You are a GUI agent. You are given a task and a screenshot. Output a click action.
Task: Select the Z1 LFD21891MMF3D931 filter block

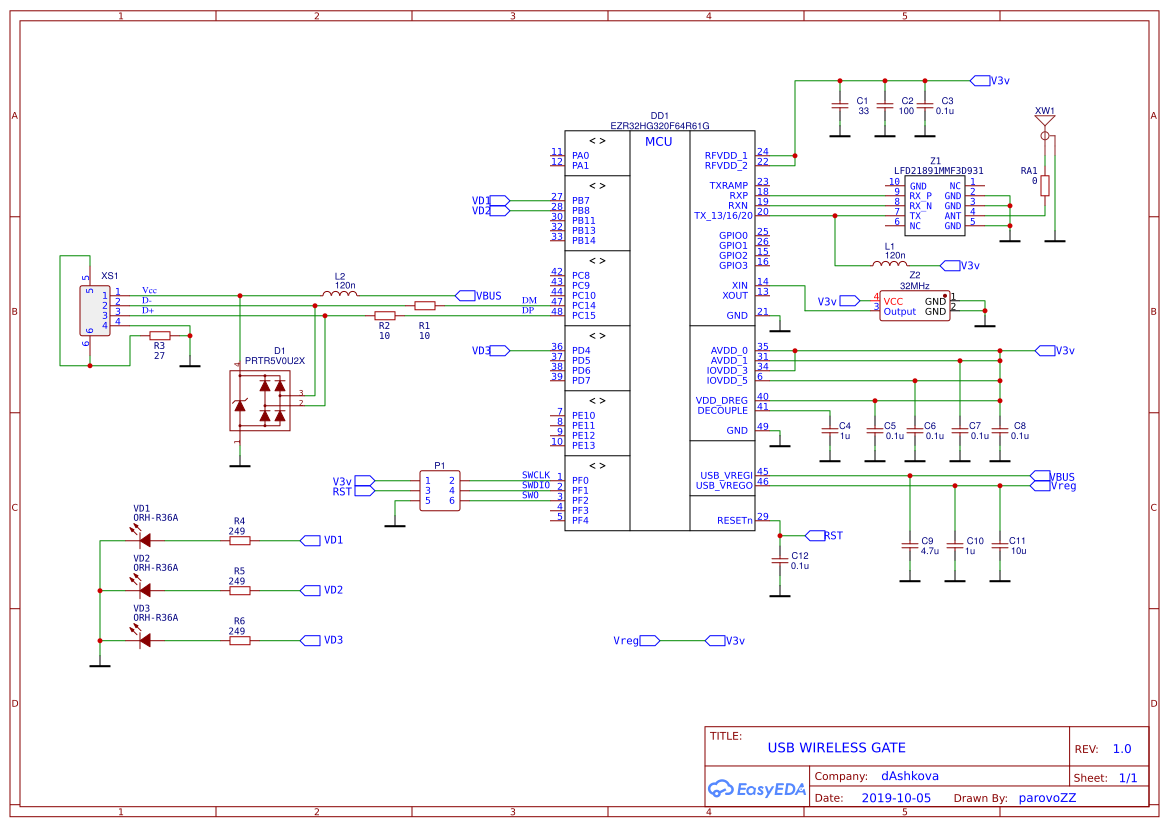tap(935, 206)
